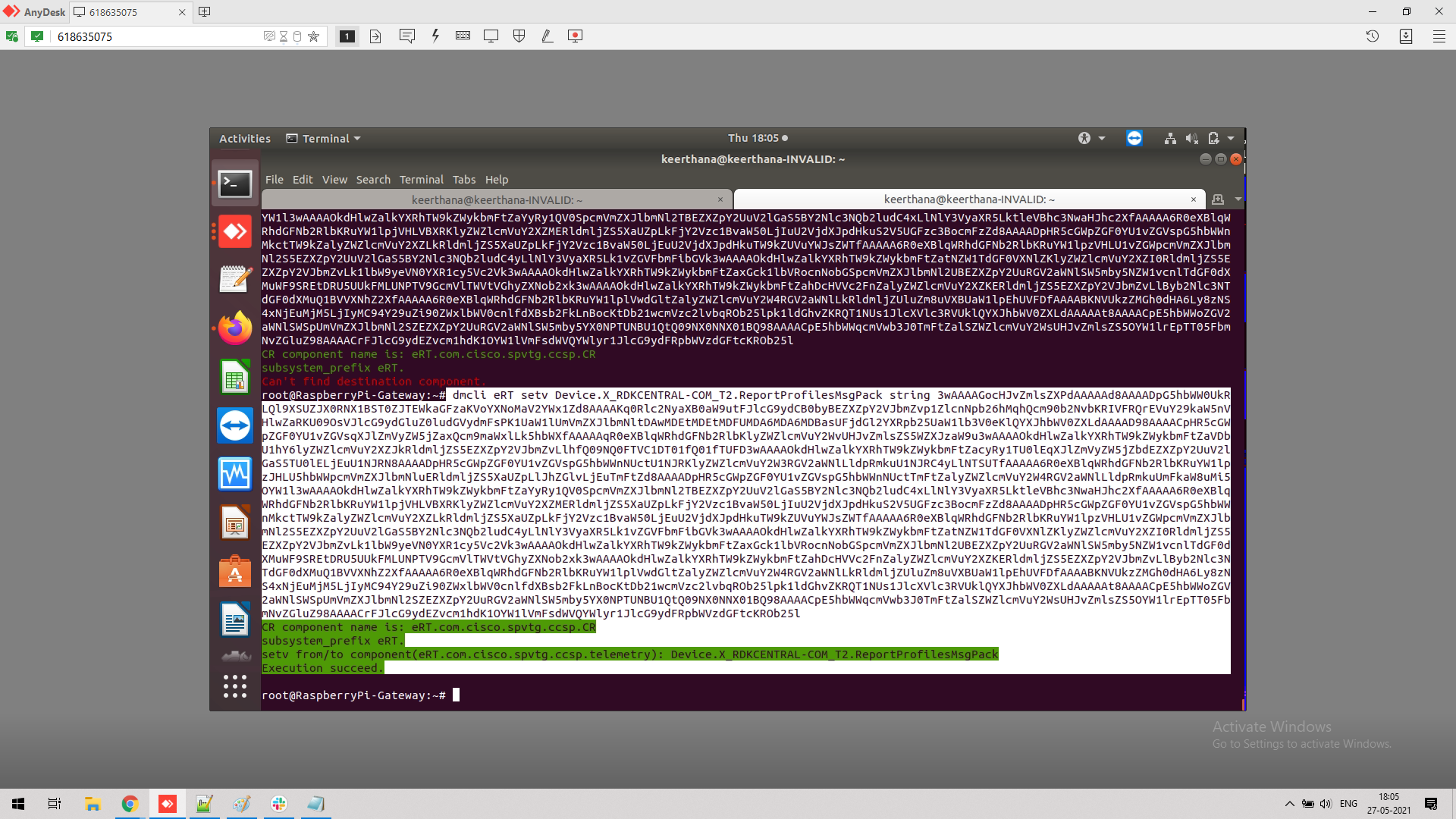Open AnyDesk file transfer icon
This screenshot has height=819, width=1456.
[375, 36]
